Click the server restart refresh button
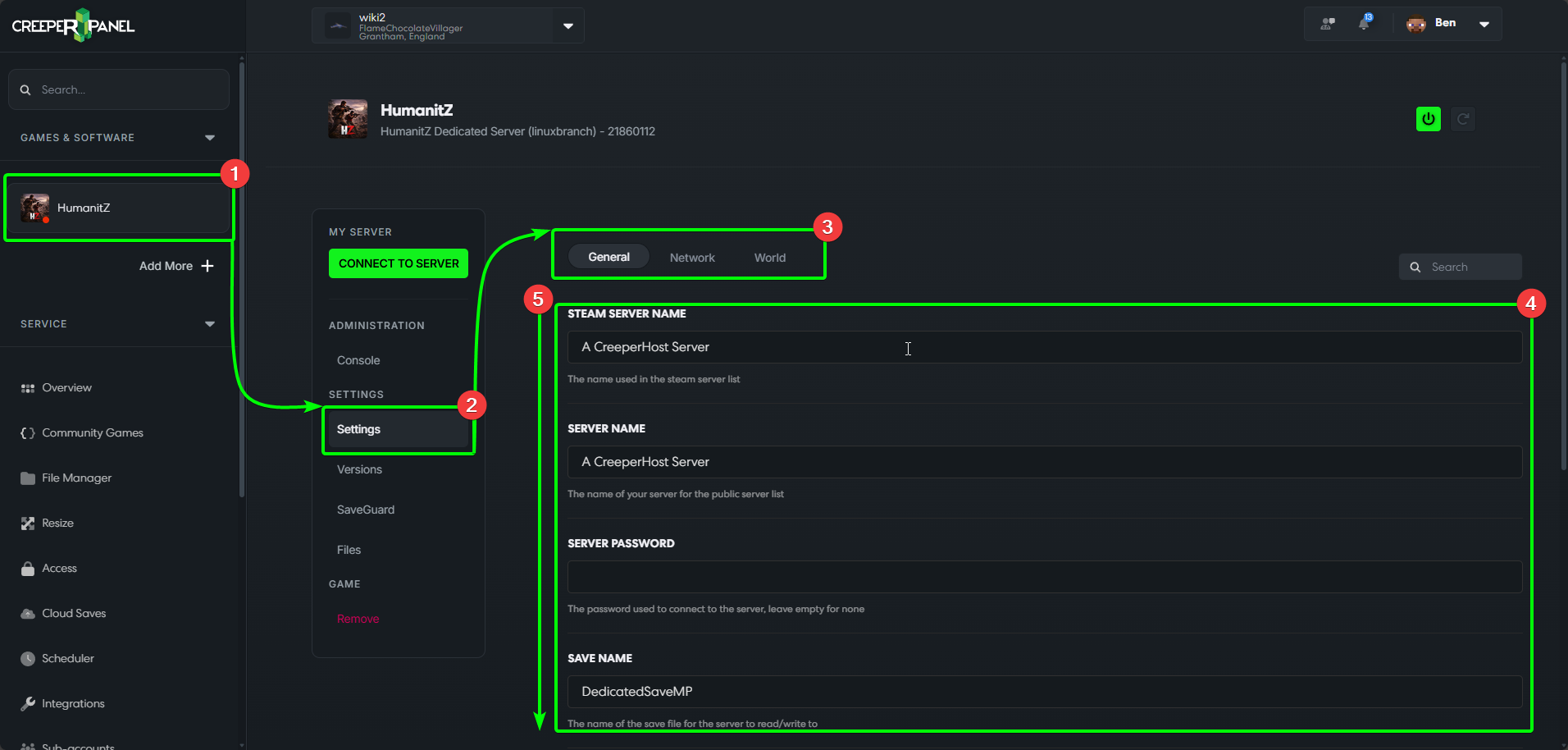This screenshot has width=1568, height=750. [1463, 119]
